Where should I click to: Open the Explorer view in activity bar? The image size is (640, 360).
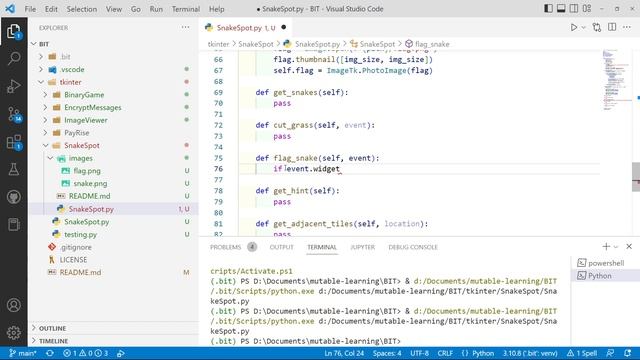(13, 31)
